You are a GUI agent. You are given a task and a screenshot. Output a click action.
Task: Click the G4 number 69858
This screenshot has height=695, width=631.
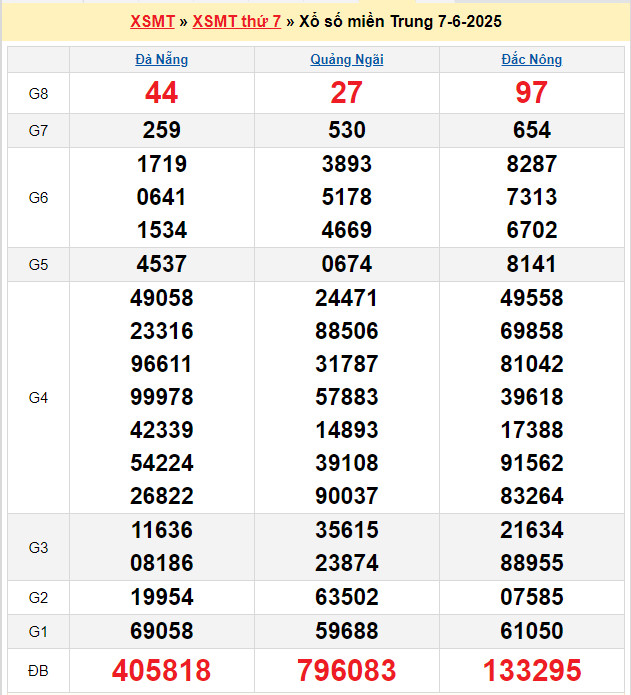532,331
